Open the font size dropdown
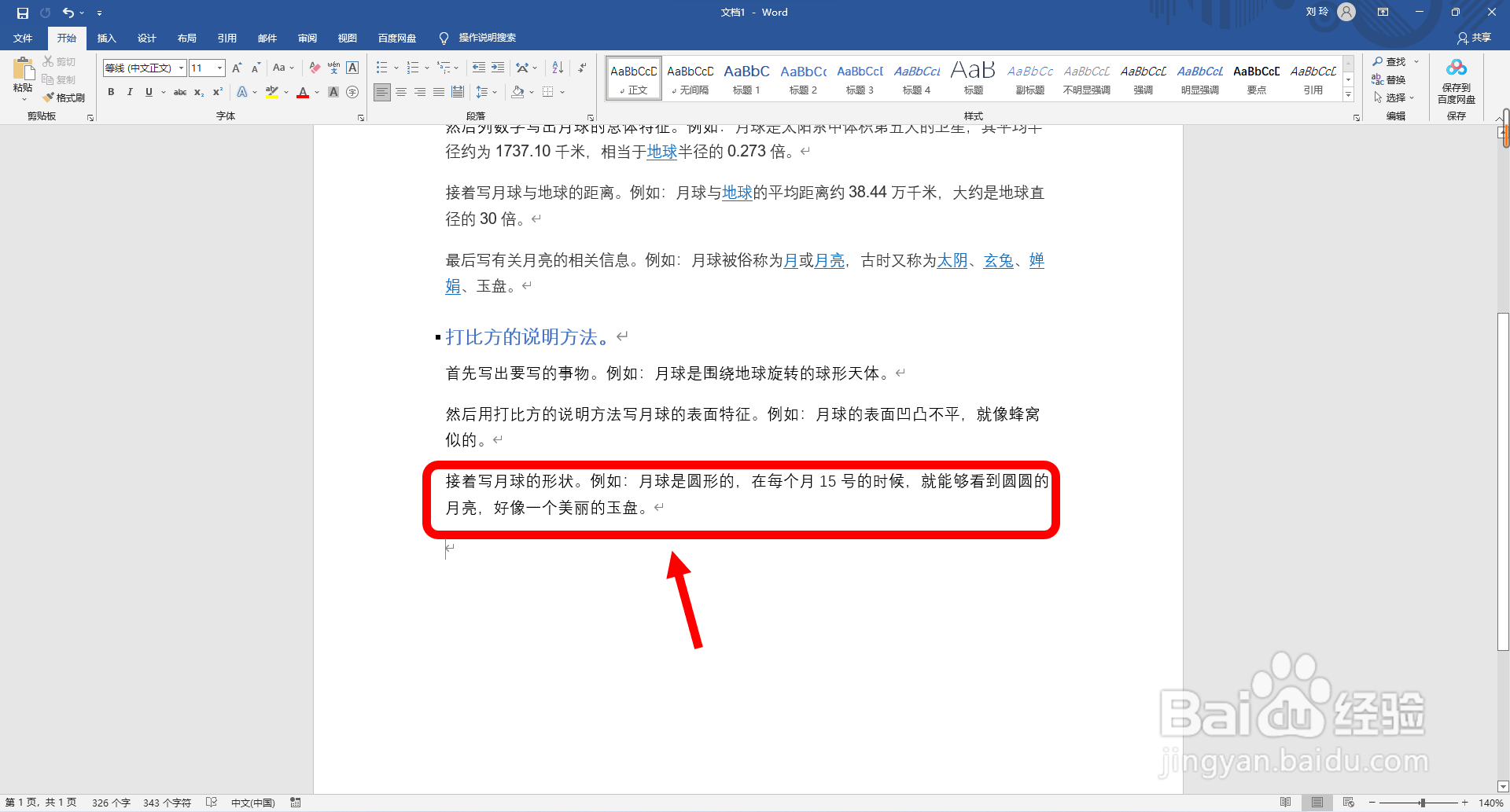This screenshot has height=812, width=1510. 219,68
